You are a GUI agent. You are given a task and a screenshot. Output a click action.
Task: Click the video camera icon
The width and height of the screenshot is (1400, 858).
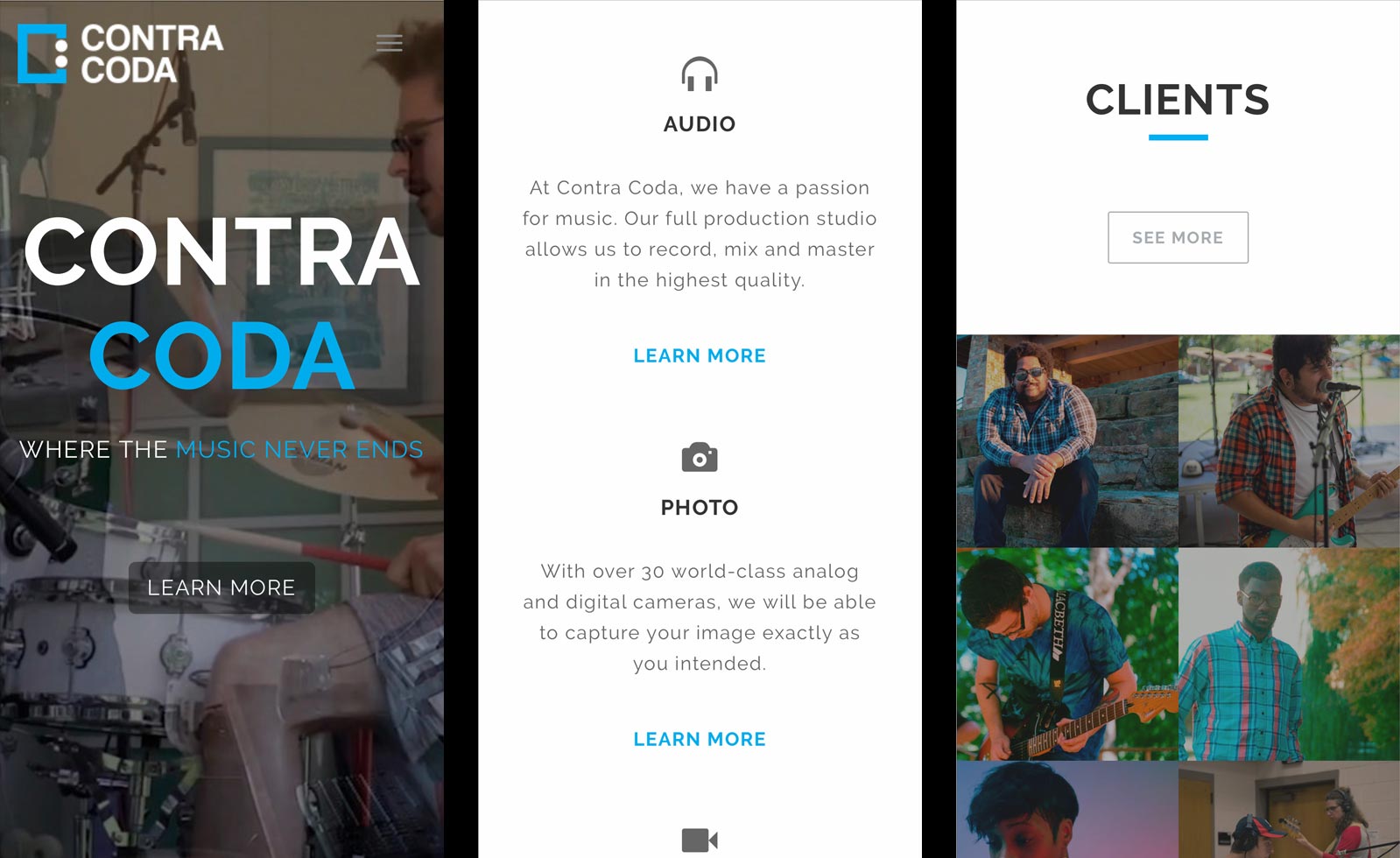[x=700, y=840]
